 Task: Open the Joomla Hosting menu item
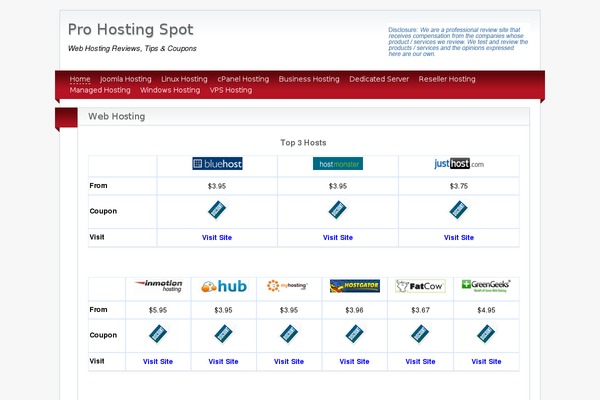point(126,79)
